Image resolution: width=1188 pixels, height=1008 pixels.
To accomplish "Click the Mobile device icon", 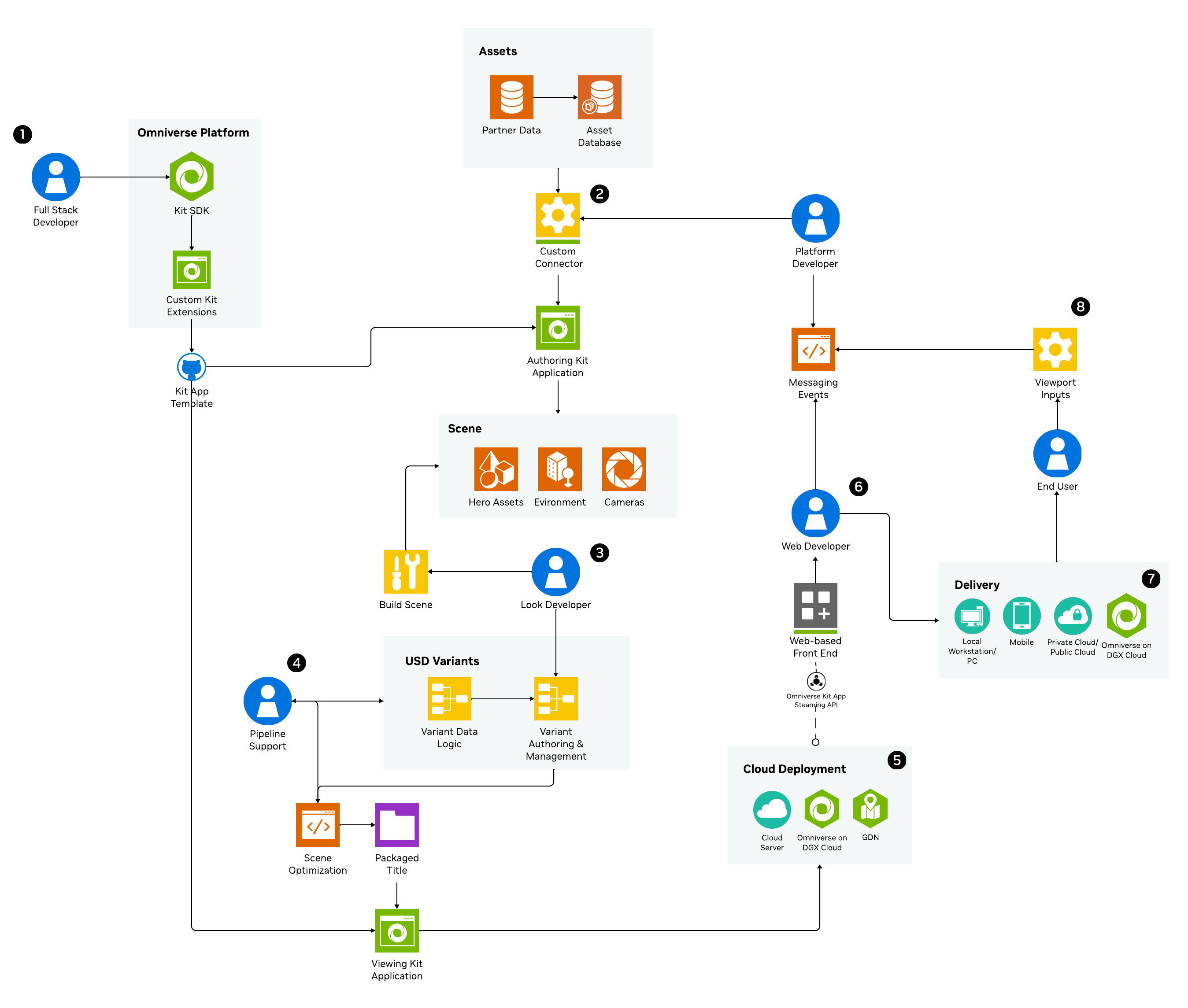I will (x=1021, y=616).
